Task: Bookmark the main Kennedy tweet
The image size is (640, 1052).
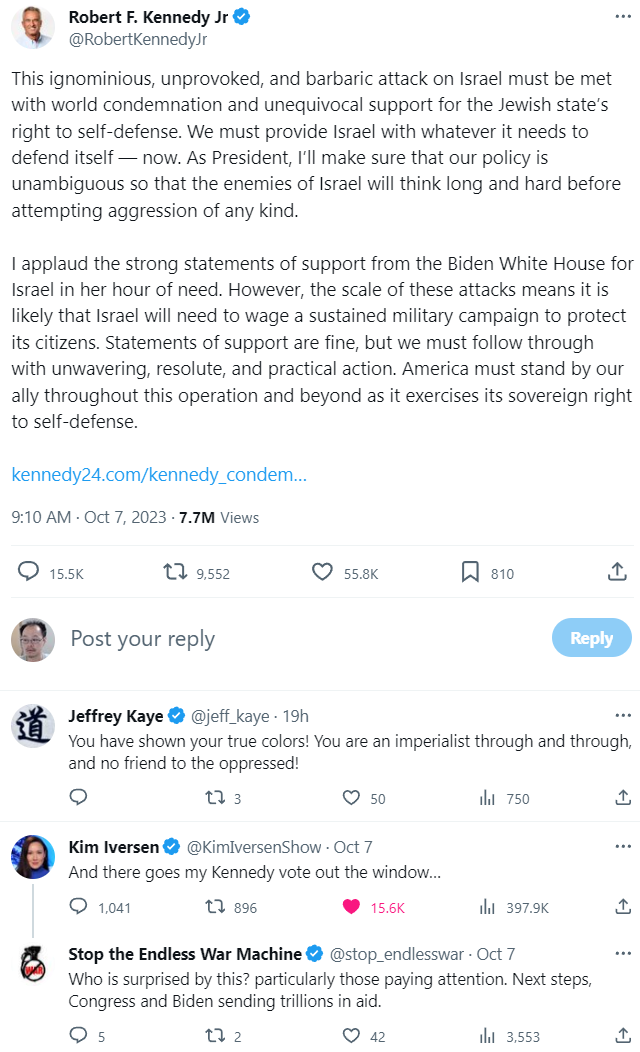Action: (x=470, y=572)
